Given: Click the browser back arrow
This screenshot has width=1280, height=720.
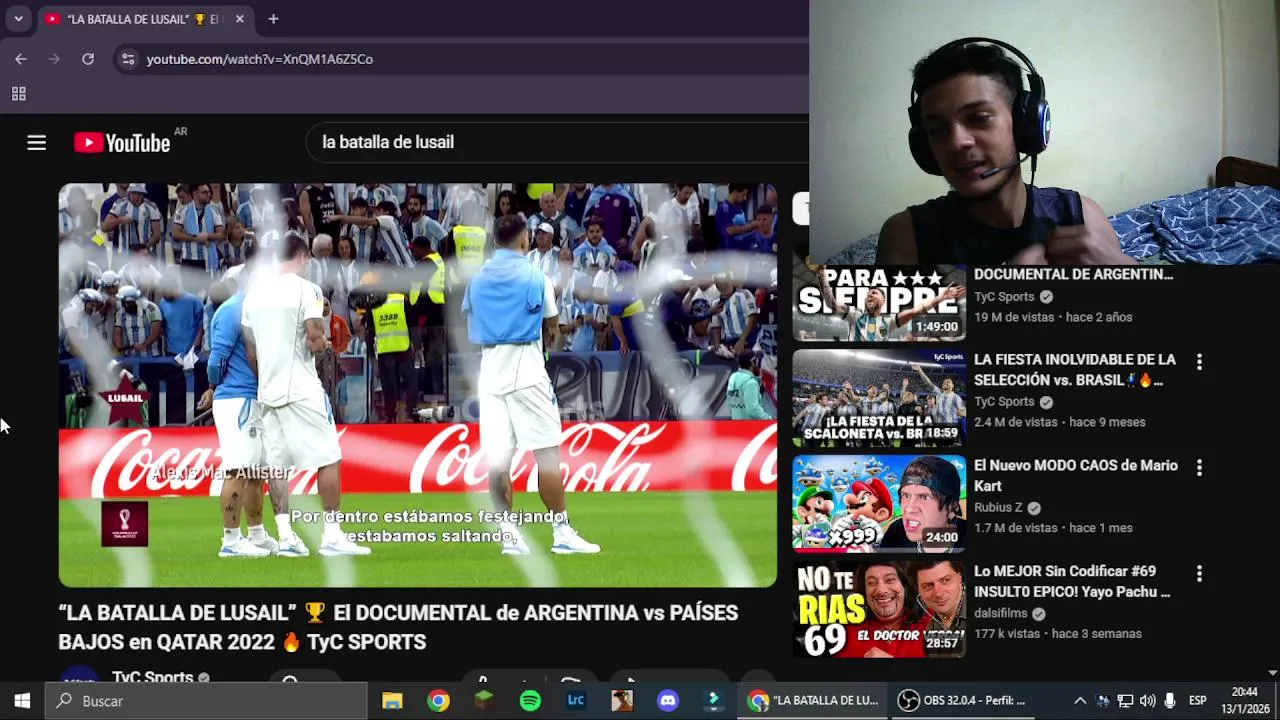Looking at the screenshot, I should (x=21, y=59).
